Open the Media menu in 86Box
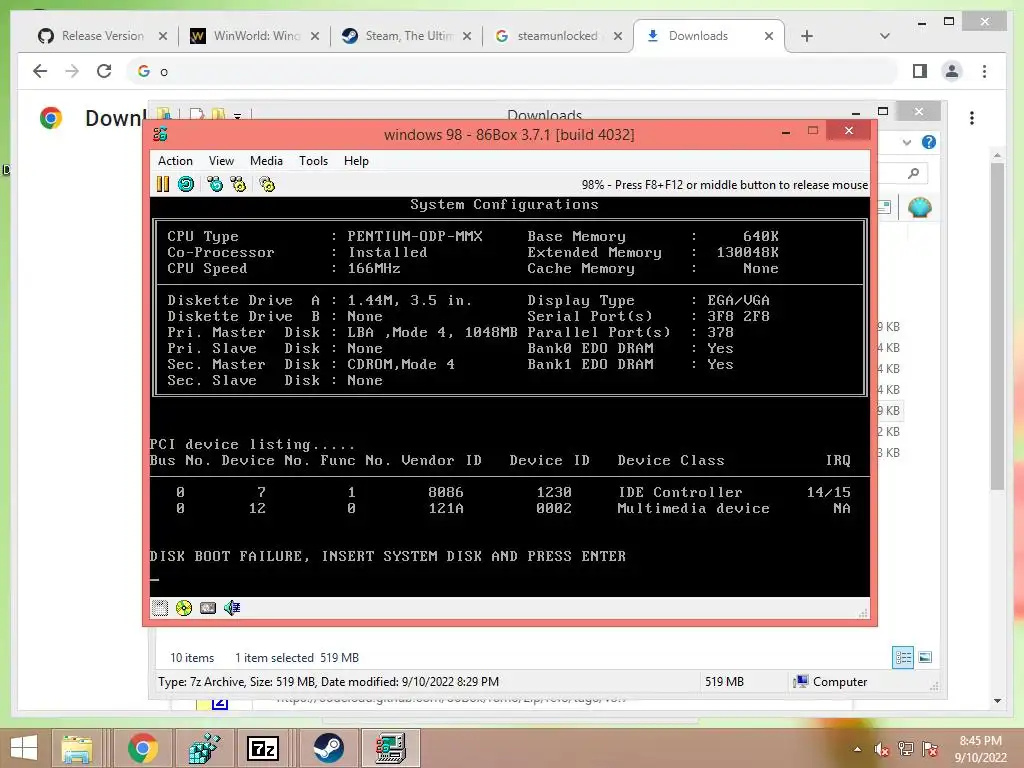This screenshot has width=1024, height=768. coord(266,161)
